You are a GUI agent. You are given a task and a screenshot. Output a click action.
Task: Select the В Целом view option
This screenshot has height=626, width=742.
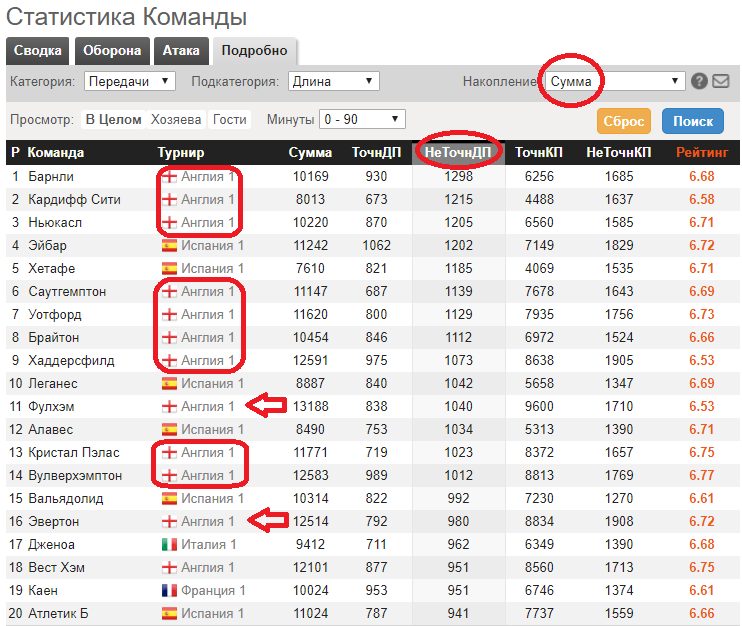pos(113,120)
